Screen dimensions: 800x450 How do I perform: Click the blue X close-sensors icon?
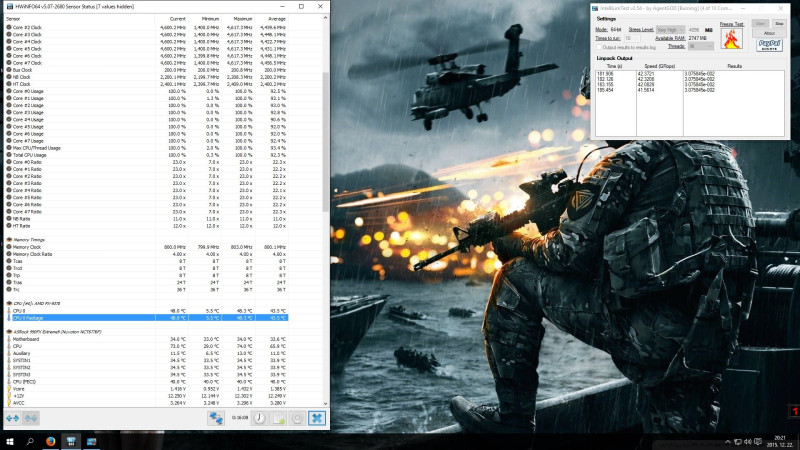[x=316, y=418]
